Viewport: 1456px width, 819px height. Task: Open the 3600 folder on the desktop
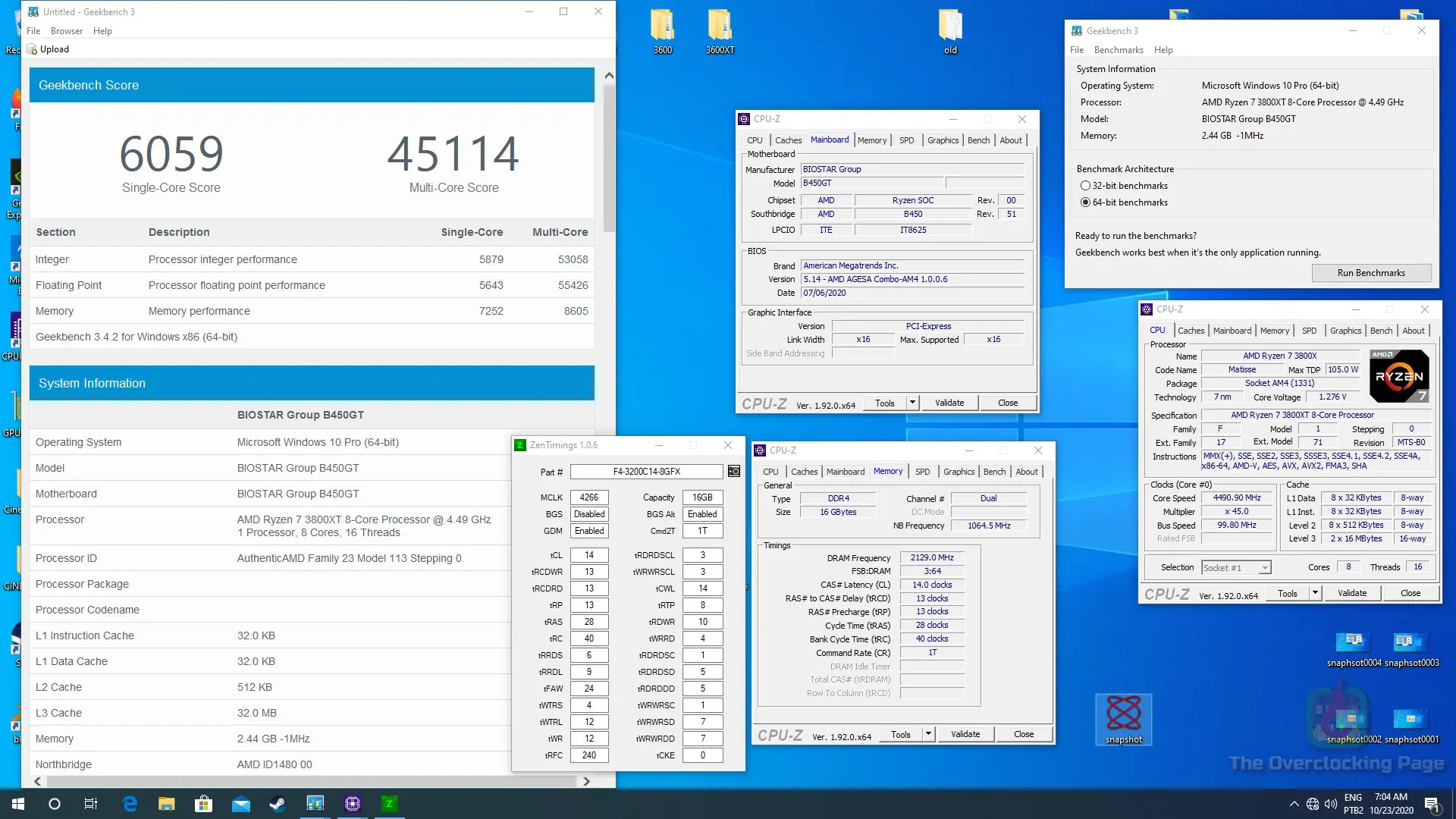pyautogui.click(x=663, y=32)
